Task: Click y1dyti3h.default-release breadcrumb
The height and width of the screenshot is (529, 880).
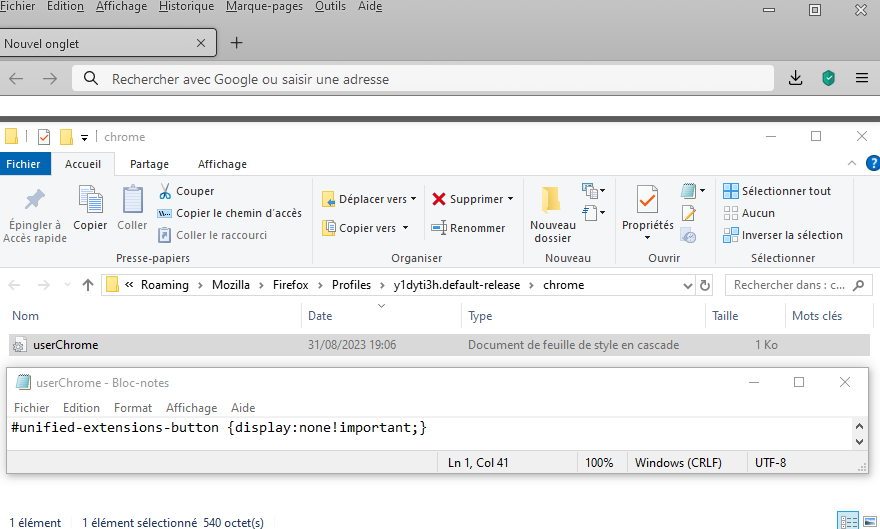Action: click(457, 285)
